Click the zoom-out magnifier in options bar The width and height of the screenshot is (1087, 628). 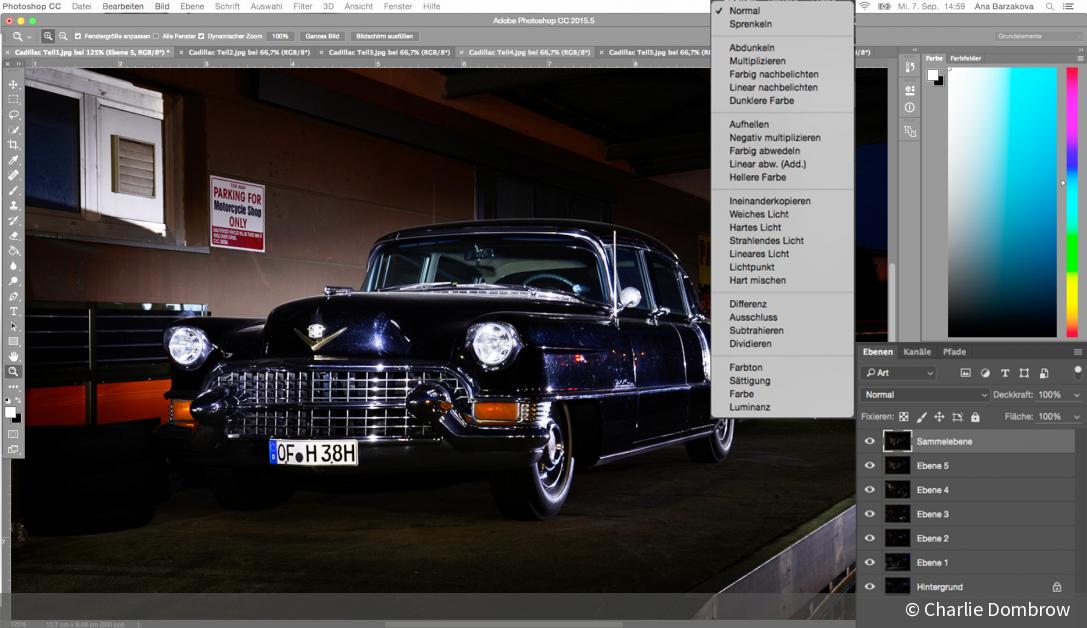click(x=63, y=36)
